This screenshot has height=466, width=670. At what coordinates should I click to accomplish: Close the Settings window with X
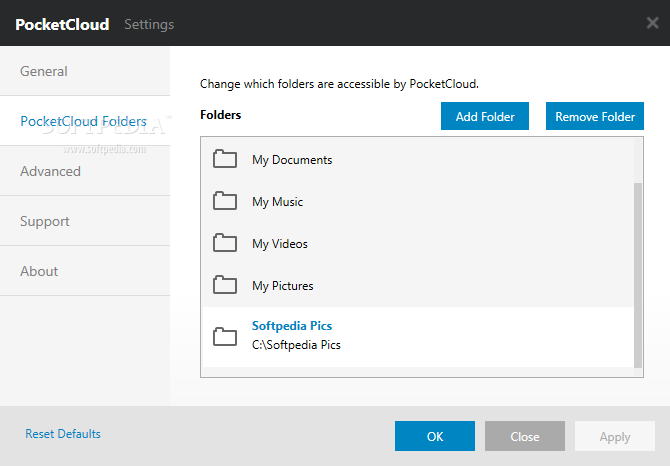click(x=652, y=23)
